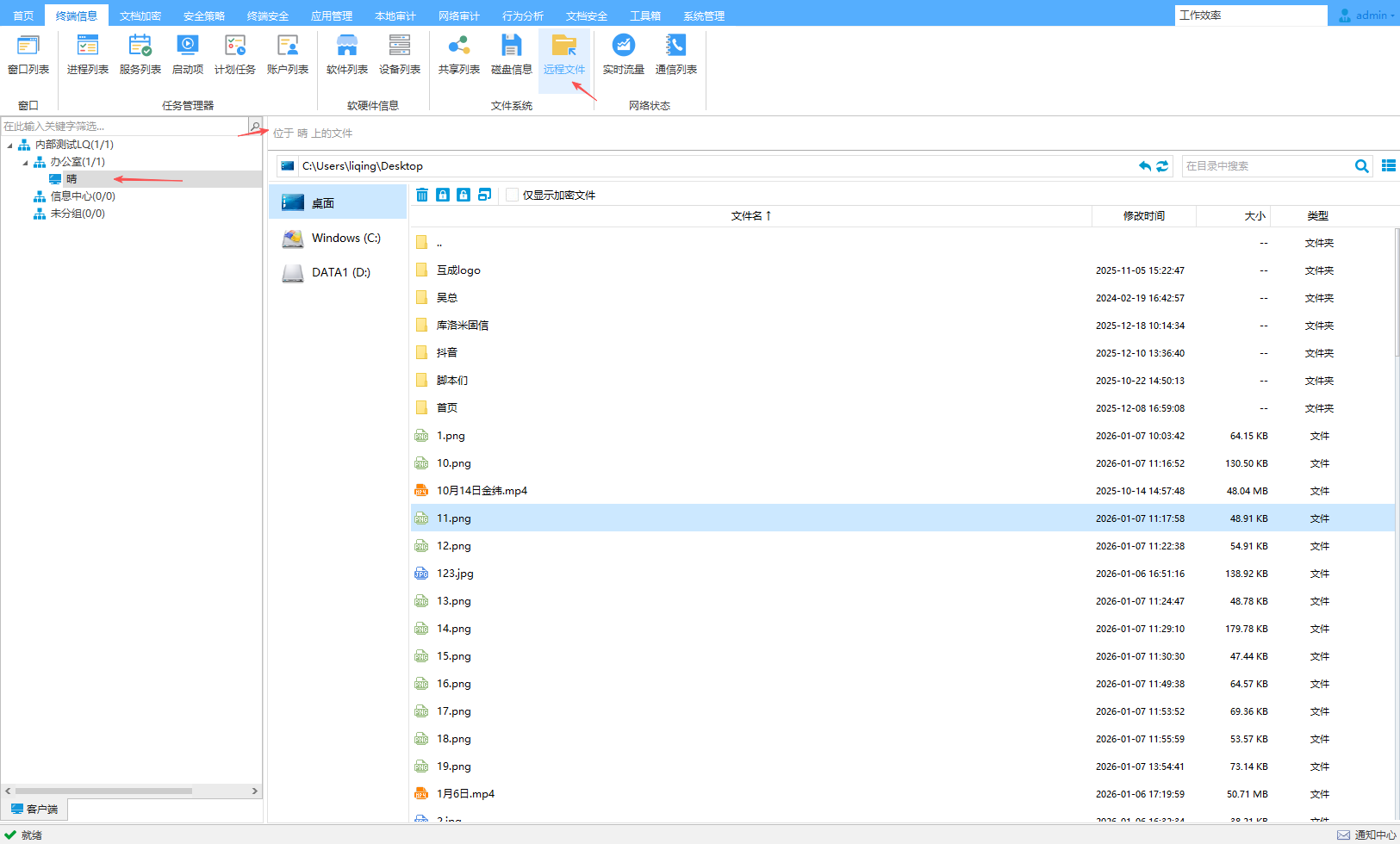1400x844 pixels.
Task: Select Windows (C:) drive
Action: click(x=345, y=238)
